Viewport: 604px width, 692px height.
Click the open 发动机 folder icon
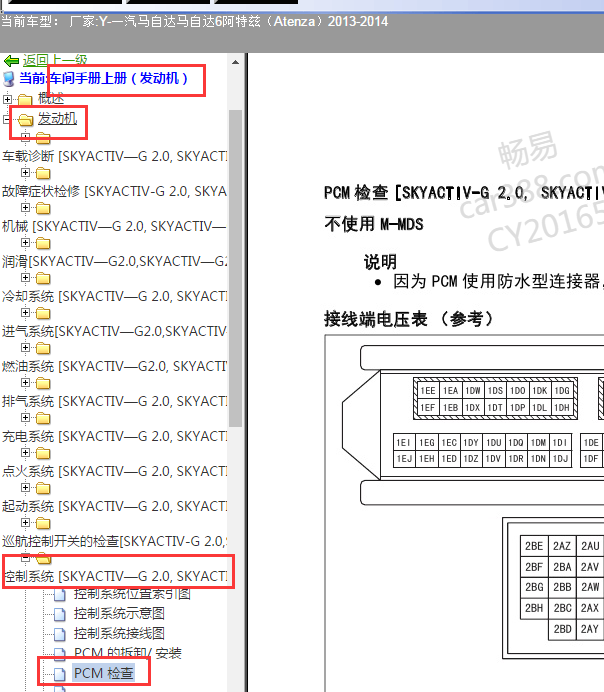(26, 119)
